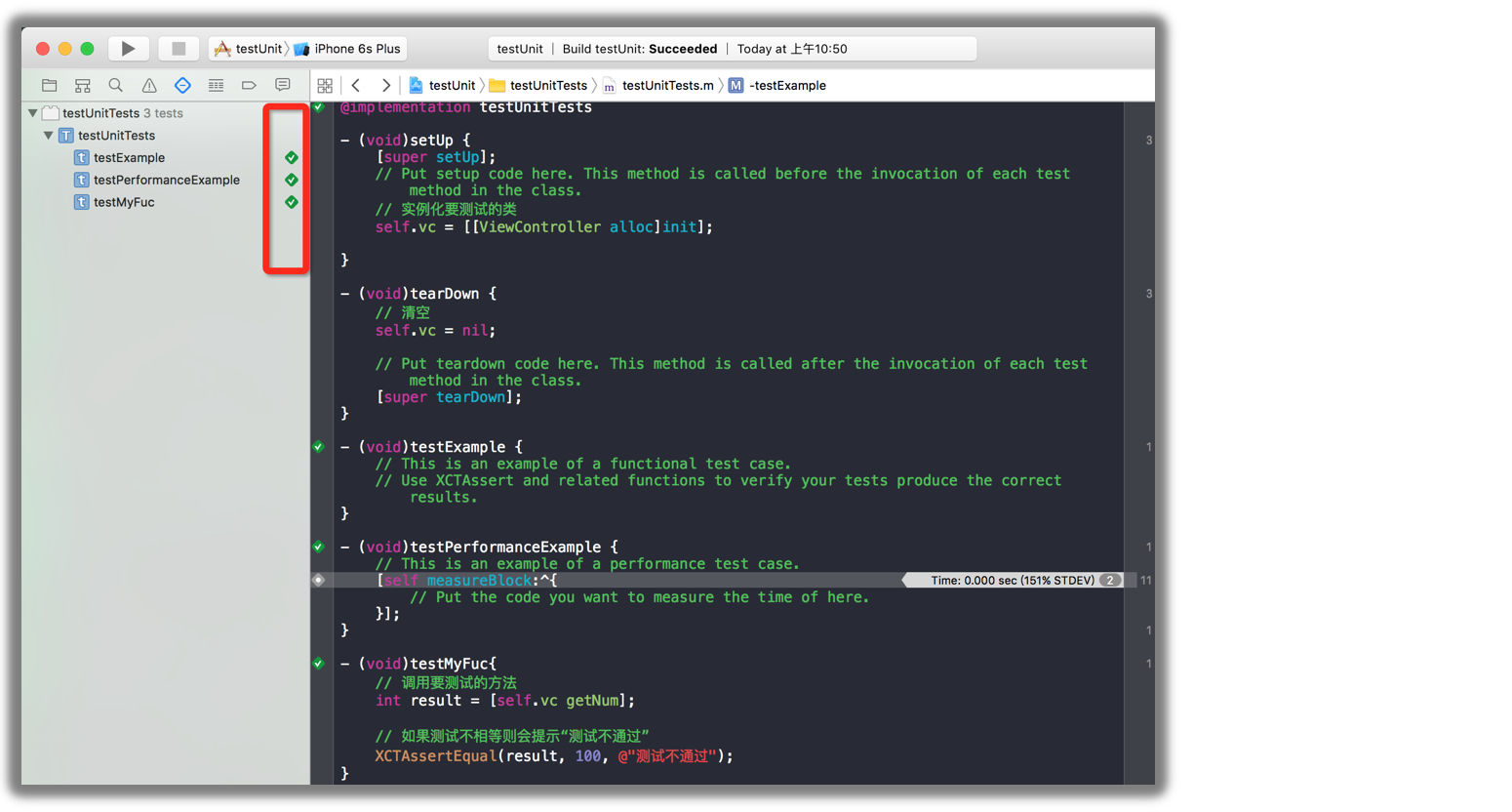Open the Report navigator speech-bubble icon
Screen dimensions: 1512x812
(283, 86)
